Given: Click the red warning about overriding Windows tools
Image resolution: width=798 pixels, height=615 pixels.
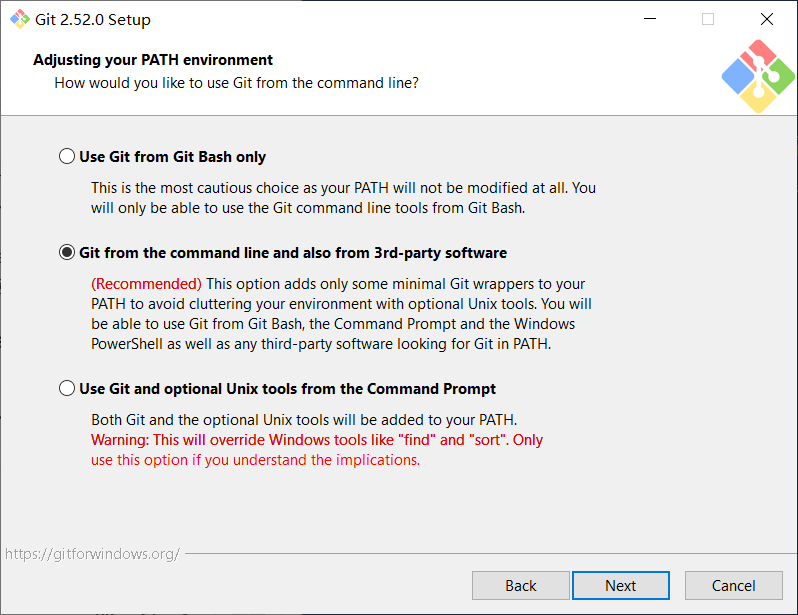Looking at the screenshot, I should (316, 440).
